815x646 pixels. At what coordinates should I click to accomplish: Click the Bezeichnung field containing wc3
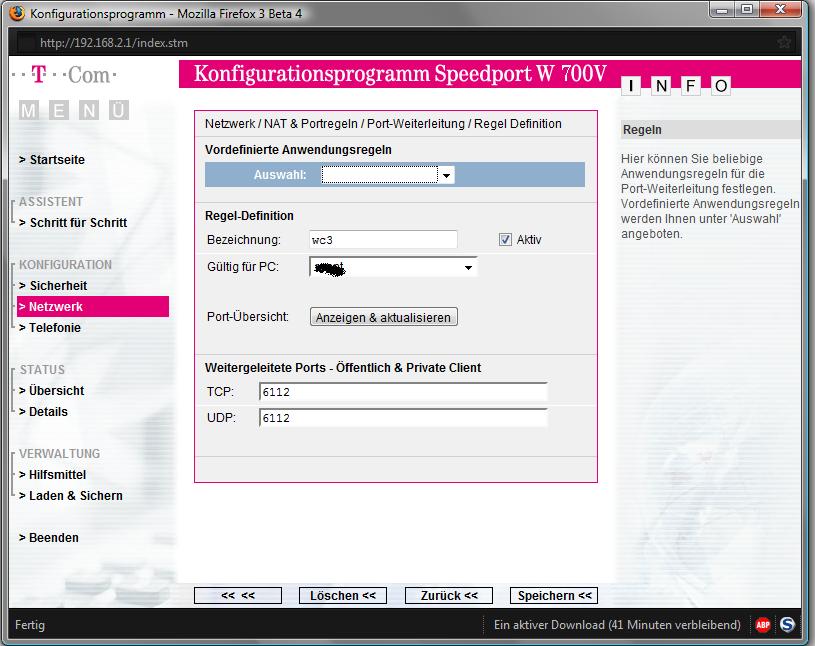coord(383,240)
